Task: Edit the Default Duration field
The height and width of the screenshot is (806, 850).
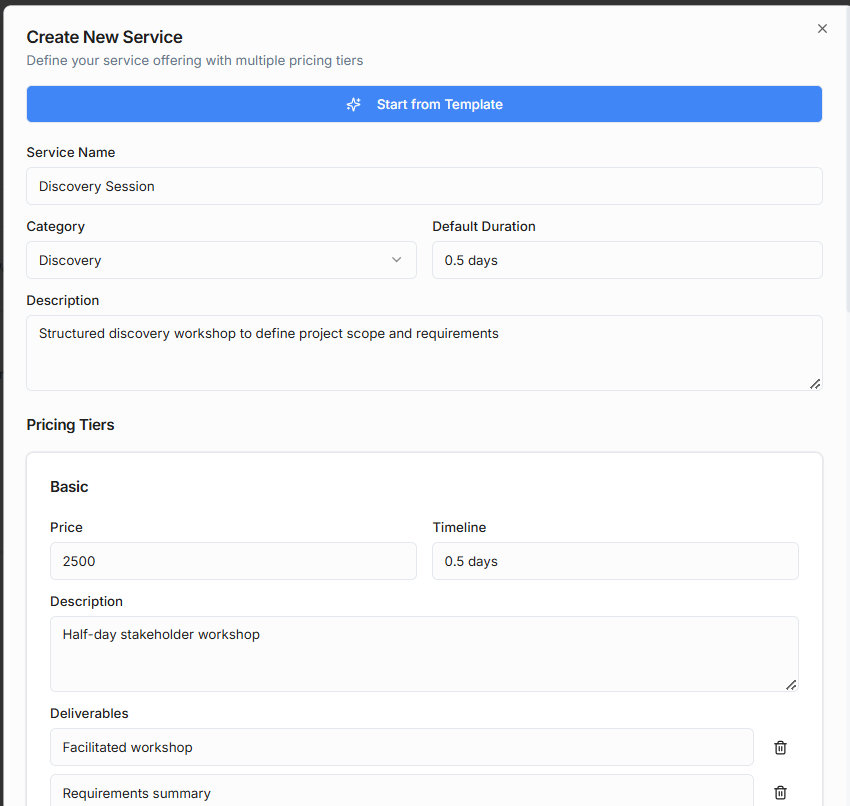Action: click(627, 260)
